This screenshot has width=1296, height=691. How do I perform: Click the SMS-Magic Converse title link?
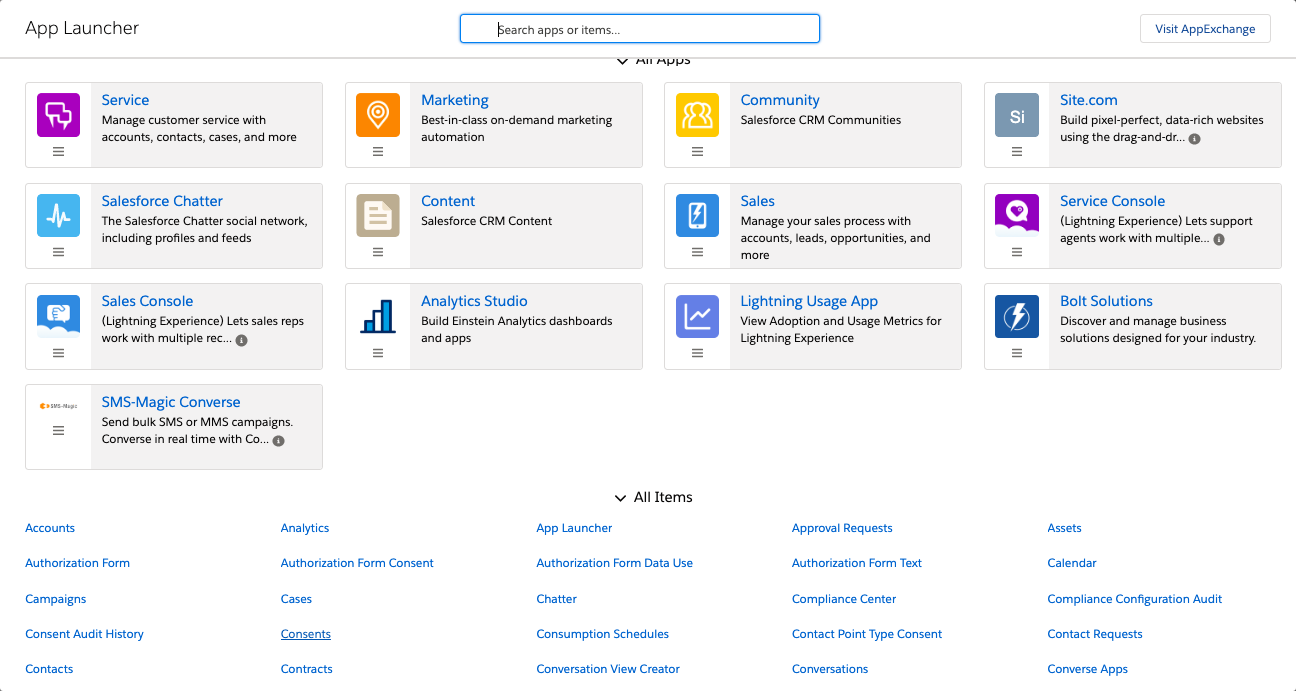click(x=171, y=402)
